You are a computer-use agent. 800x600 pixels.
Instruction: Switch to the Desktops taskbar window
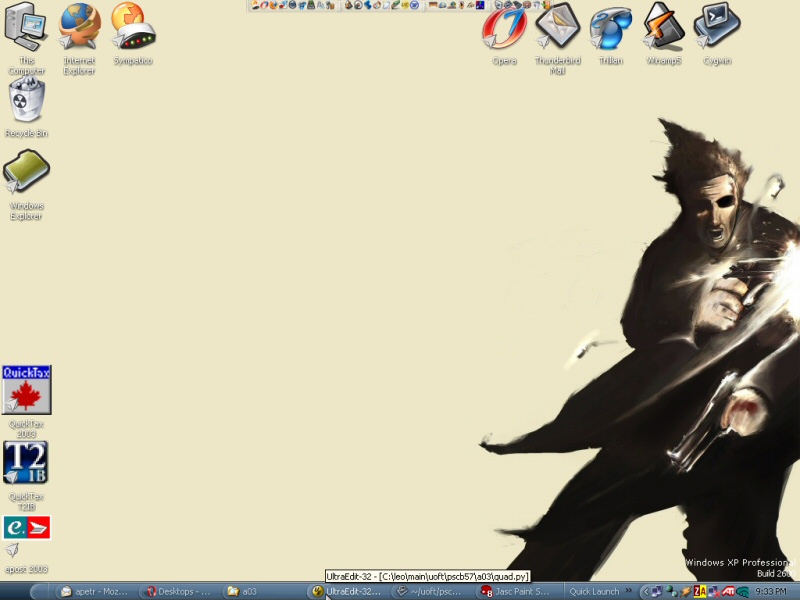click(178, 591)
